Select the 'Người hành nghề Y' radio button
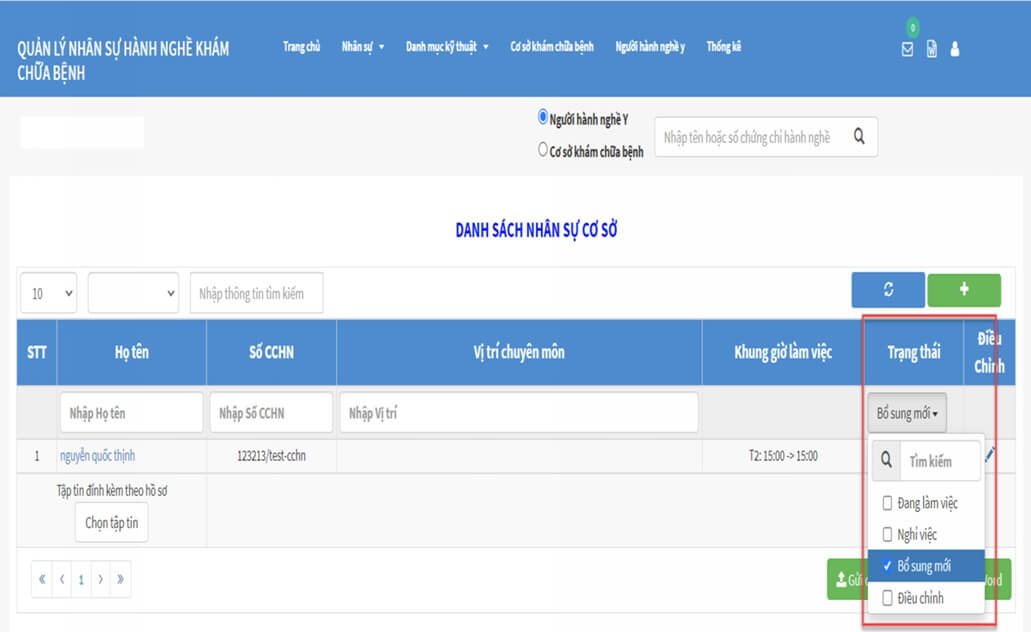Screen dimensions: 1031x632 (x=543, y=118)
